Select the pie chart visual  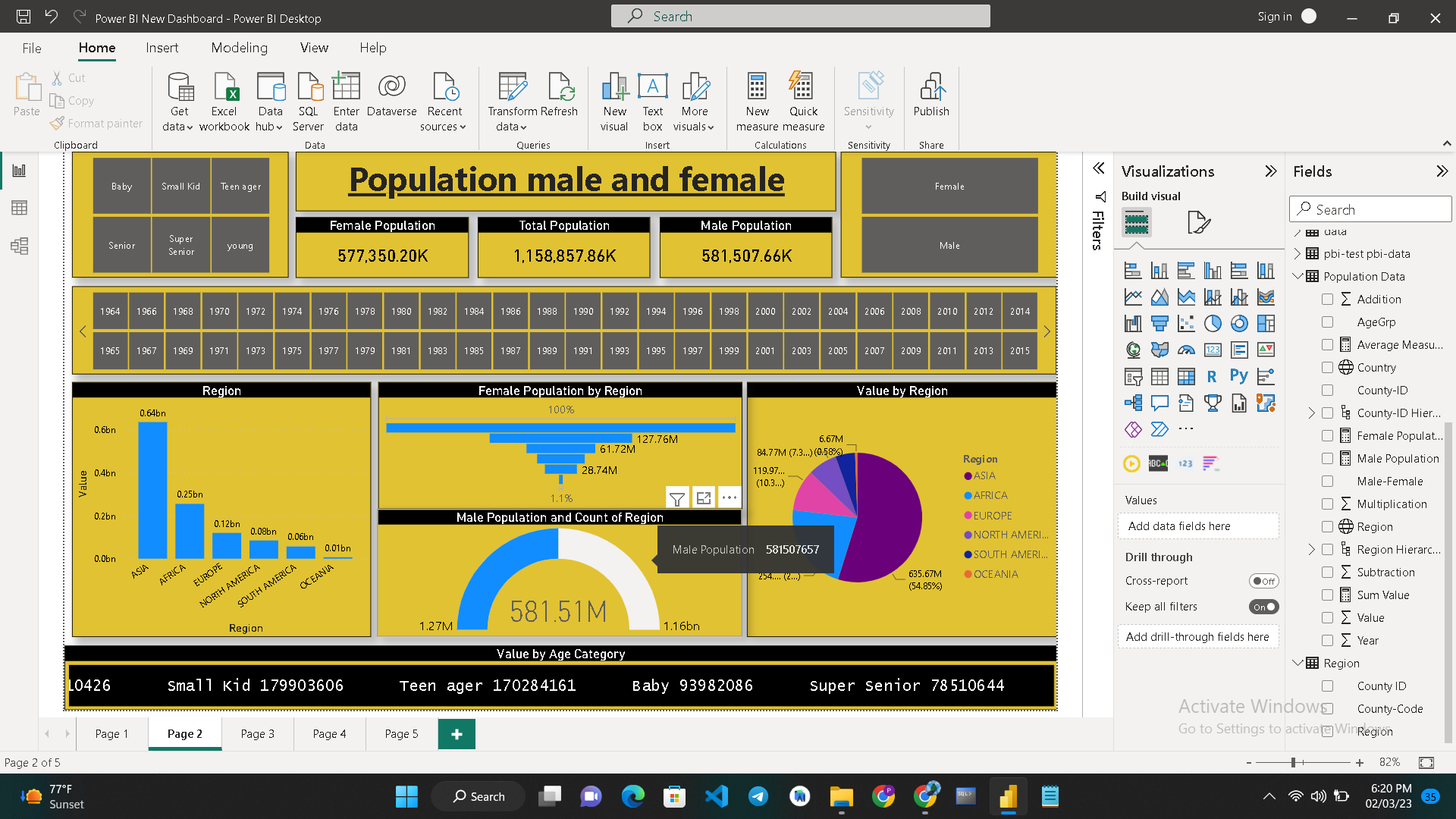pos(1213,323)
